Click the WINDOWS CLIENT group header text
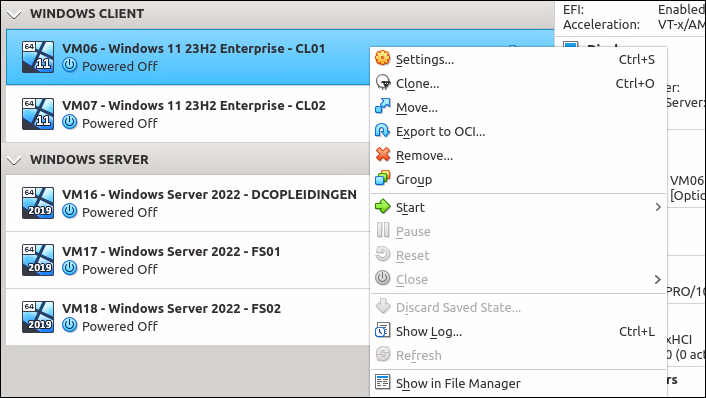This screenshot has height=398, width=706. [87, 14]
